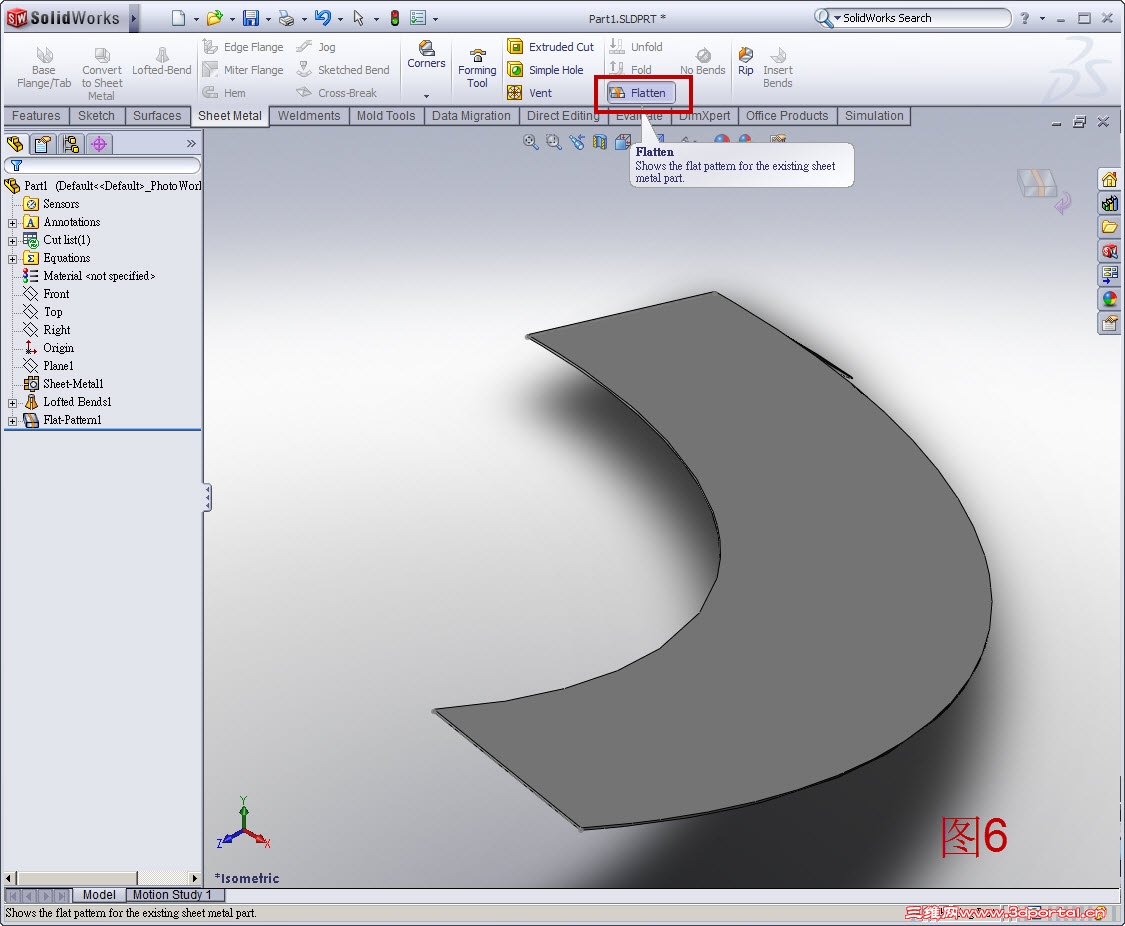Open the Options icon in the title toolbar
Viewport: 1125px width, 926px height.
418,18
